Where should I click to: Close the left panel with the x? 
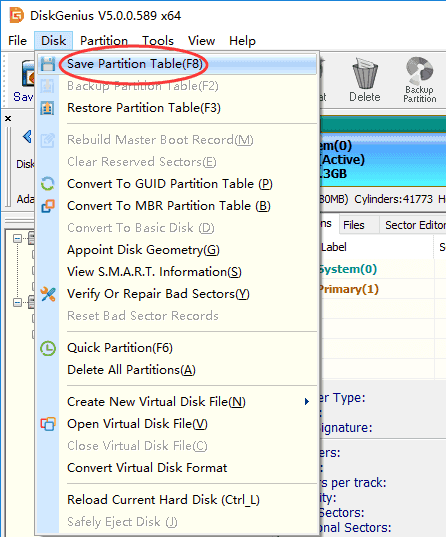coord(8,118)
